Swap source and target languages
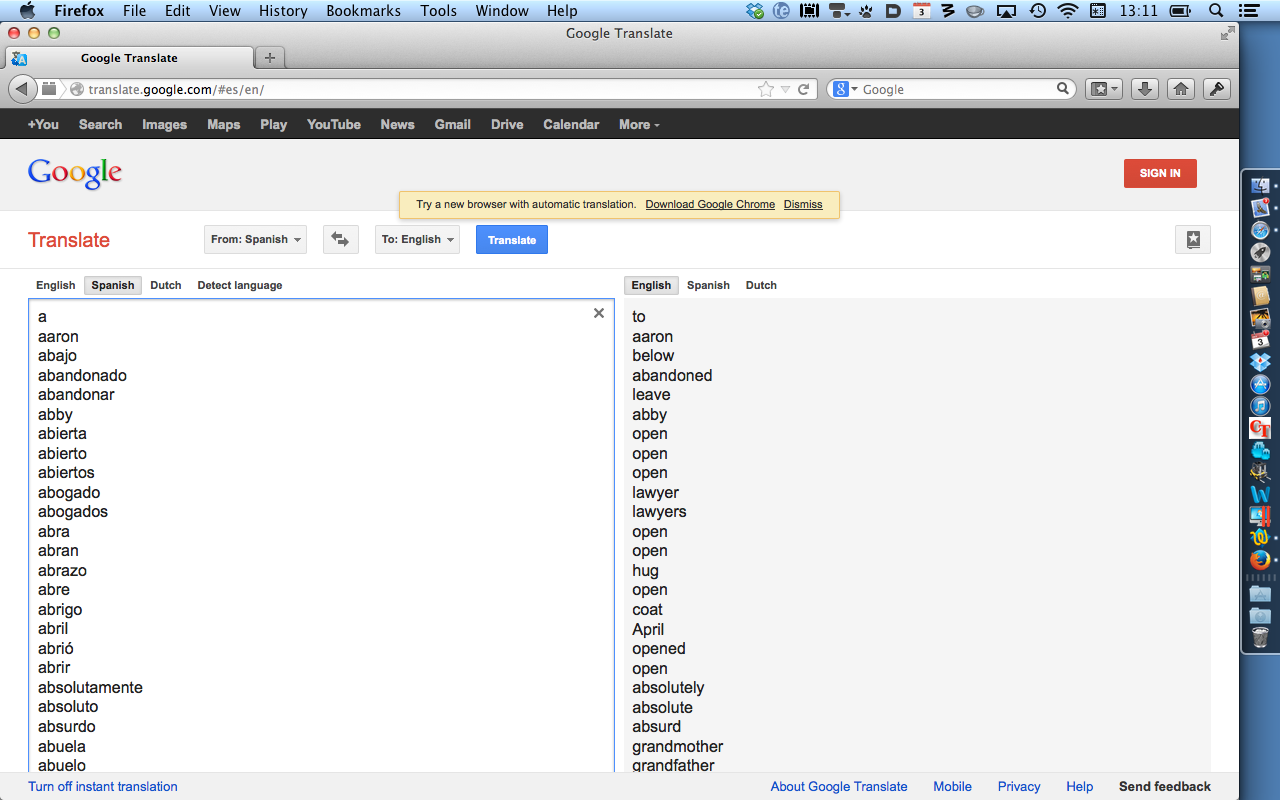The image size is (1280, 800). [x=340, y=240]
